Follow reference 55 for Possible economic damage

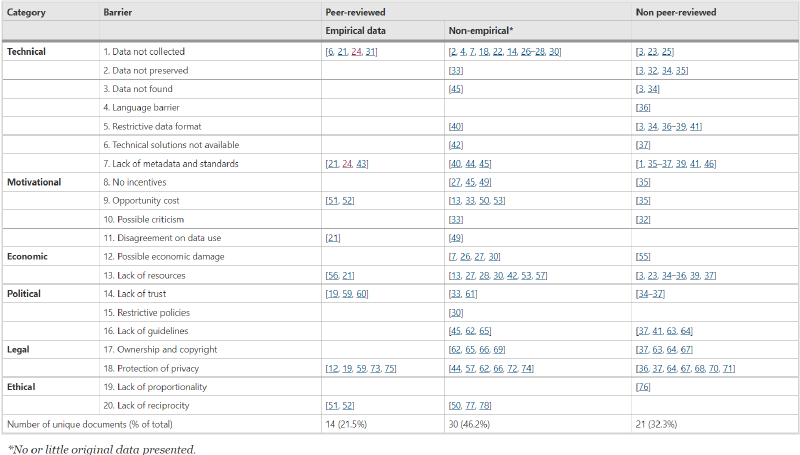pos(643,256)
